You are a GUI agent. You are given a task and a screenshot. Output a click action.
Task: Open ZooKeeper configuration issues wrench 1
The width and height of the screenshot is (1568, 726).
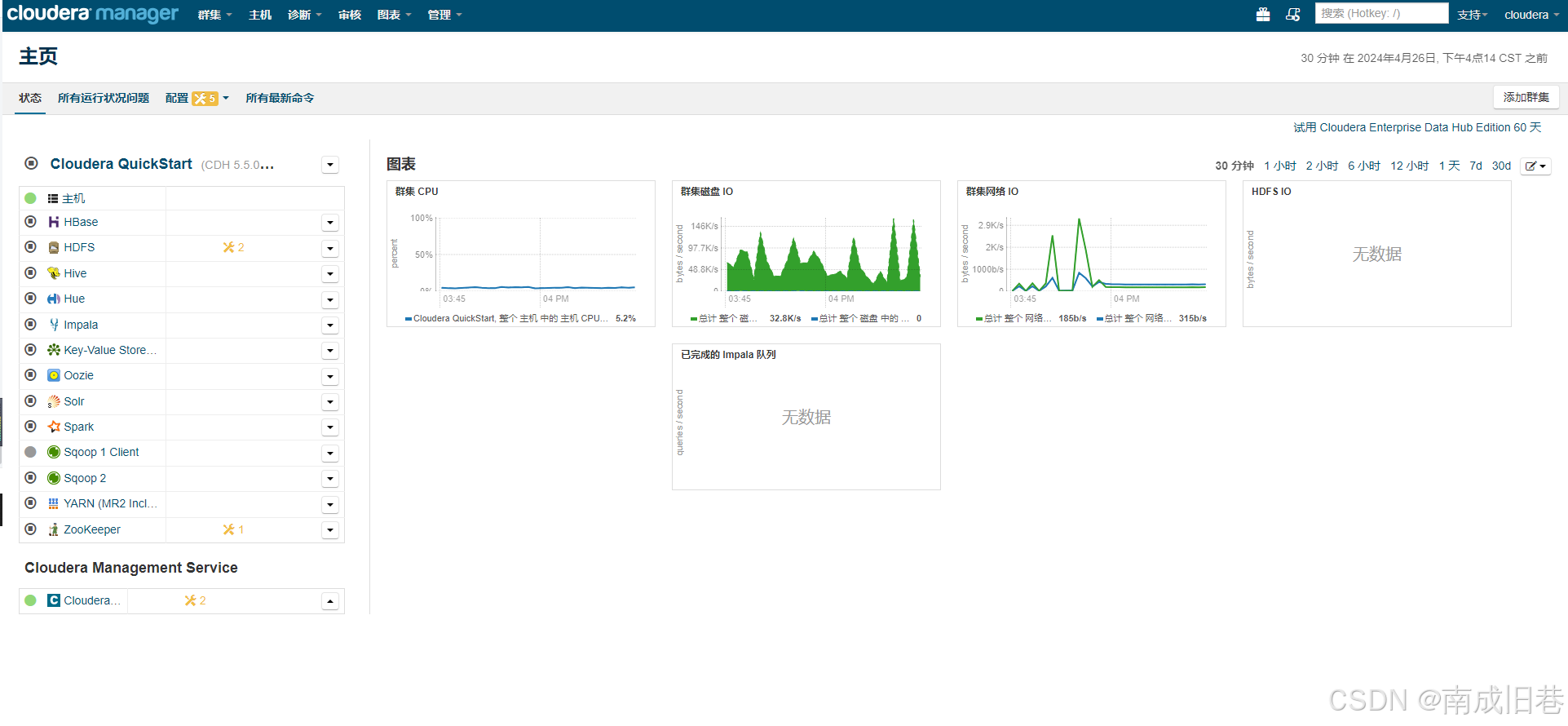[x=233, y=529]
